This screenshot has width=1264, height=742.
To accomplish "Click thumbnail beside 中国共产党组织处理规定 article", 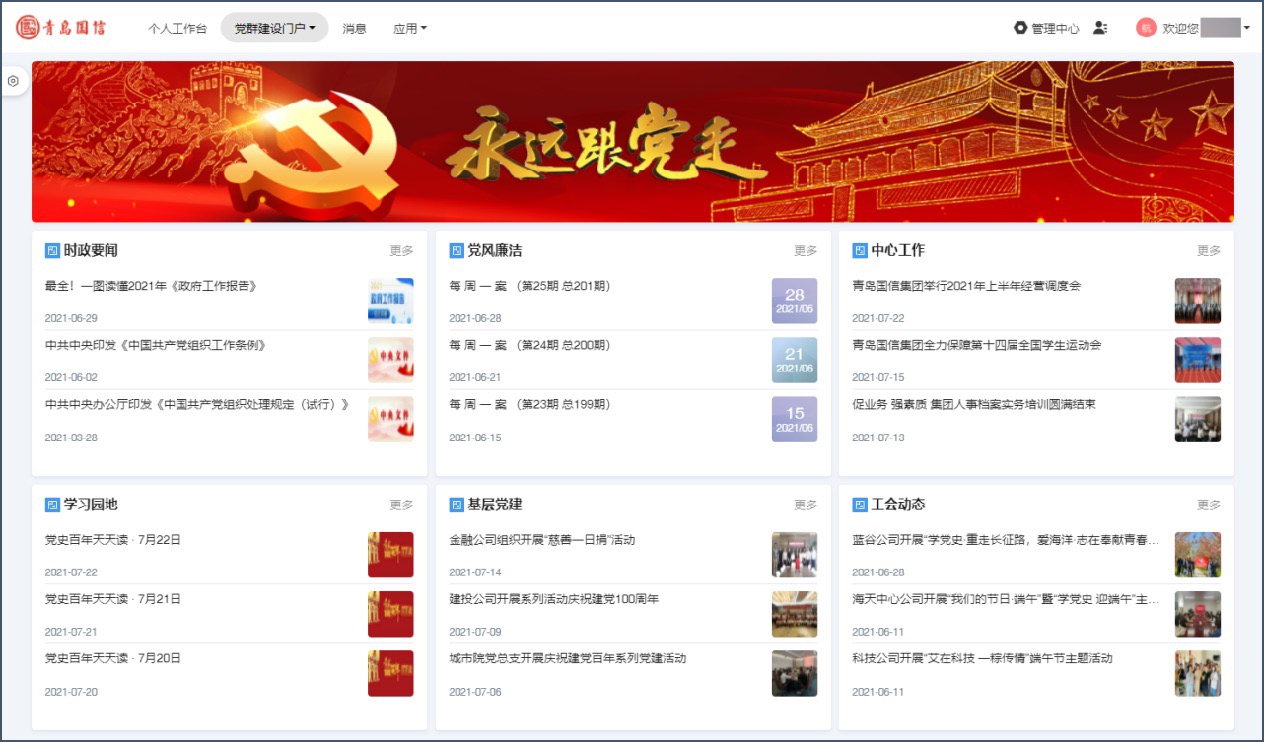I will tap(391, 419).
